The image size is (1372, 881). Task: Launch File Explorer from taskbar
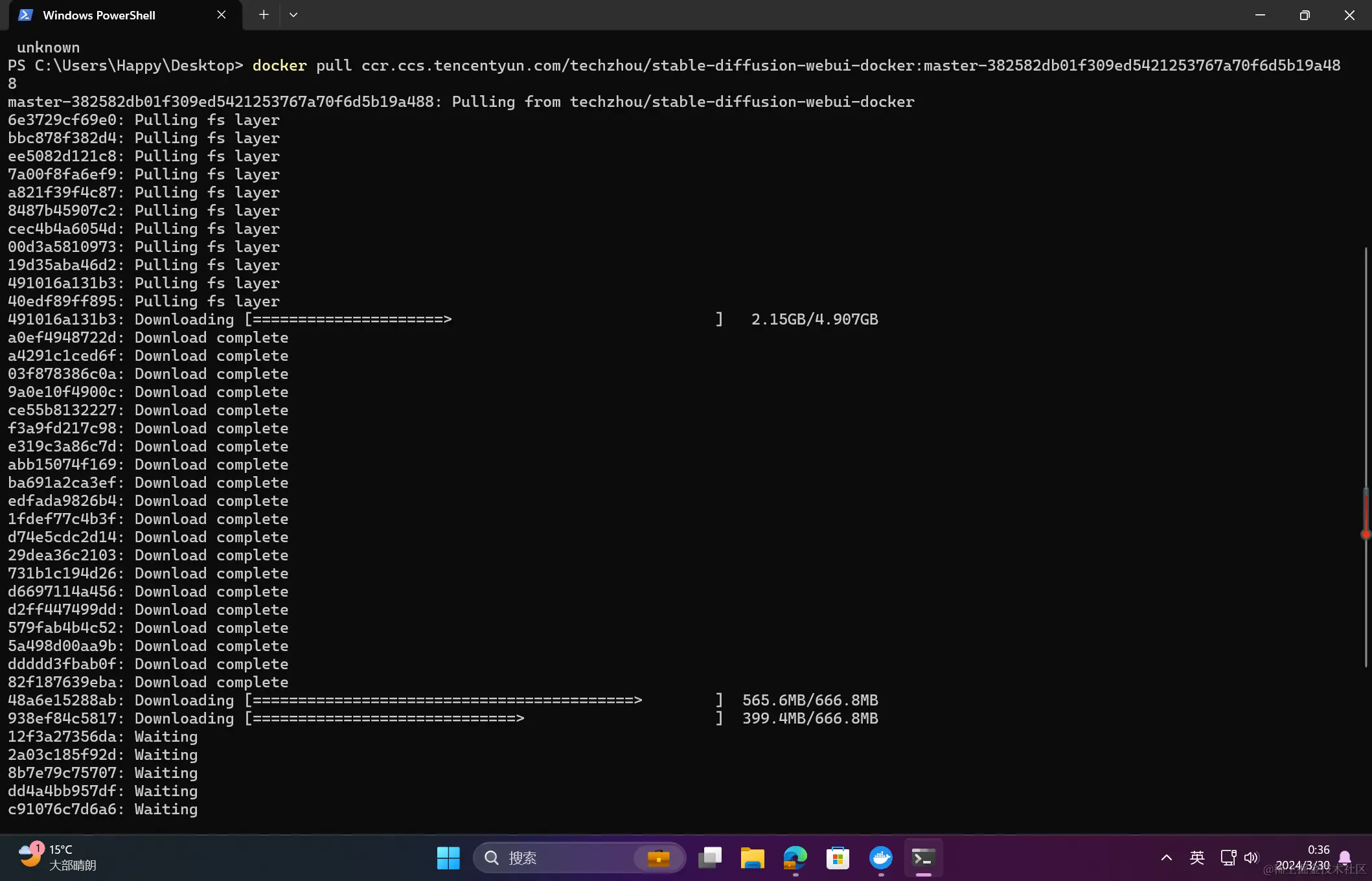[x=752, y=858]
